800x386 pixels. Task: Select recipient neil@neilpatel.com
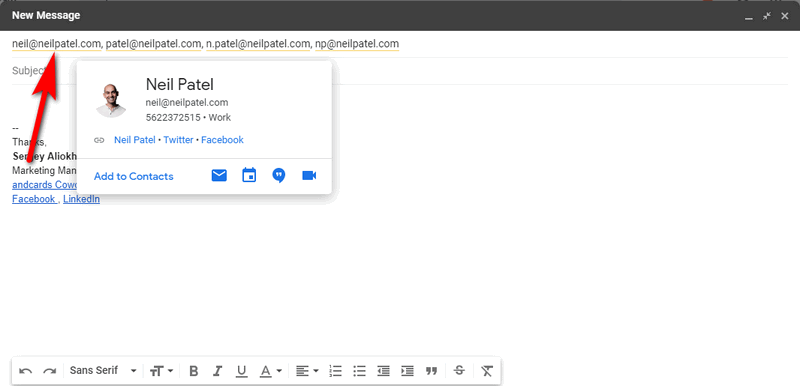click(x=57, y=44)
